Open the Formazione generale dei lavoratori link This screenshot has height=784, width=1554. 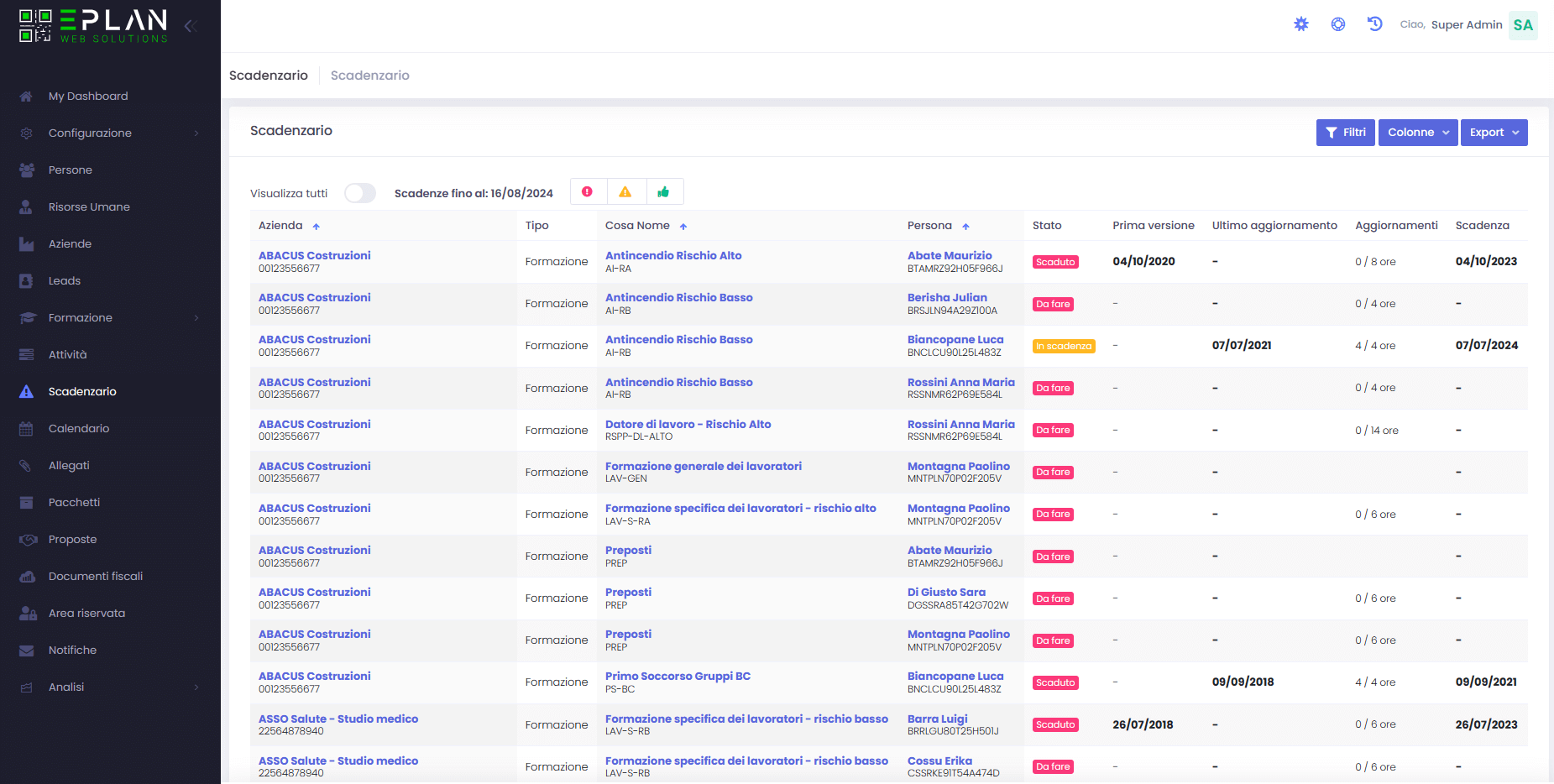click(x=704, y=467)
